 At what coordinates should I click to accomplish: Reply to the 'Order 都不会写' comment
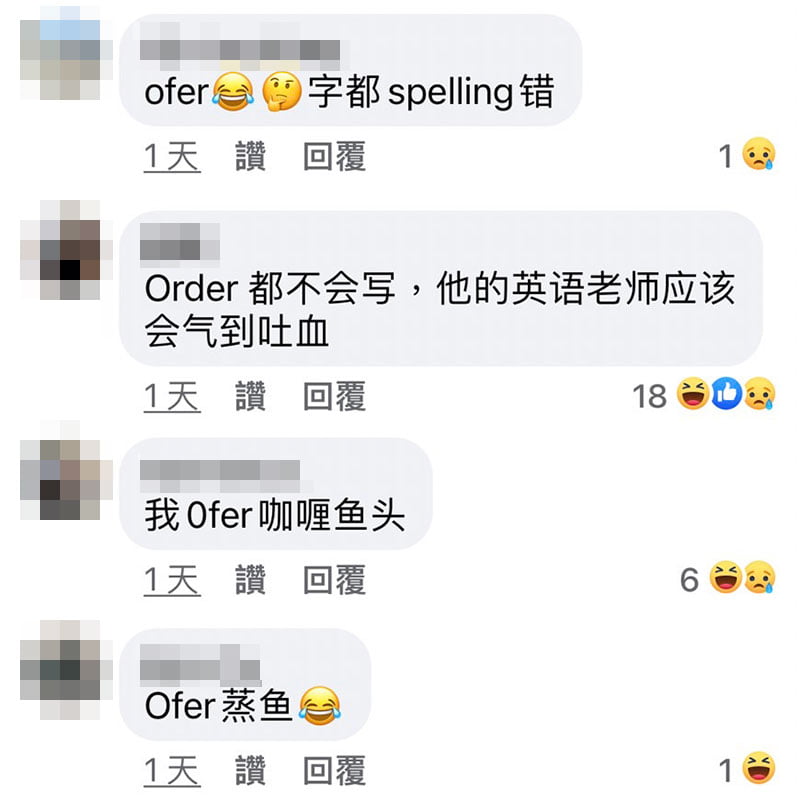tap(335, 395)
